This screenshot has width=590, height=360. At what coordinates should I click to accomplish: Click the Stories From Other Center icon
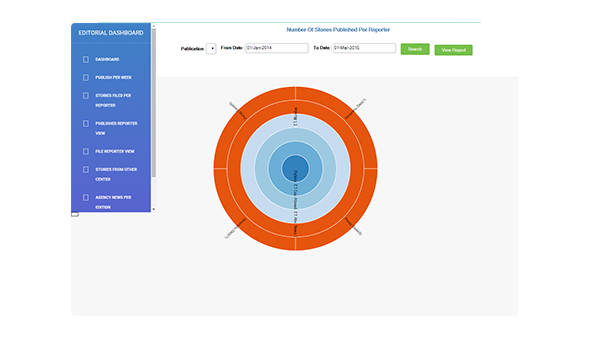(86, 170)
